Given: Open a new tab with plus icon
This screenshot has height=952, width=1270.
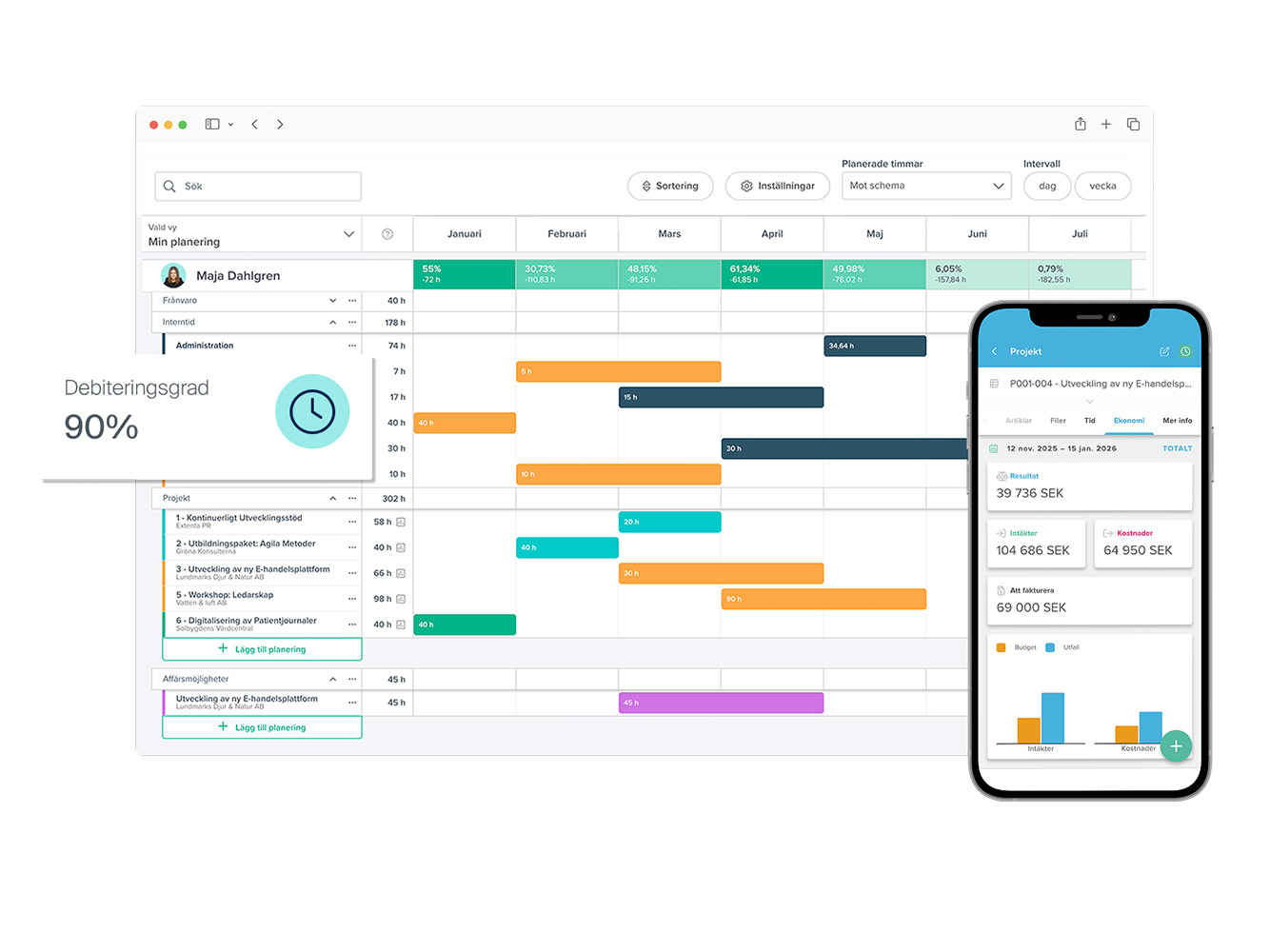Looking at the screenshot, I should coord(1106,124).
